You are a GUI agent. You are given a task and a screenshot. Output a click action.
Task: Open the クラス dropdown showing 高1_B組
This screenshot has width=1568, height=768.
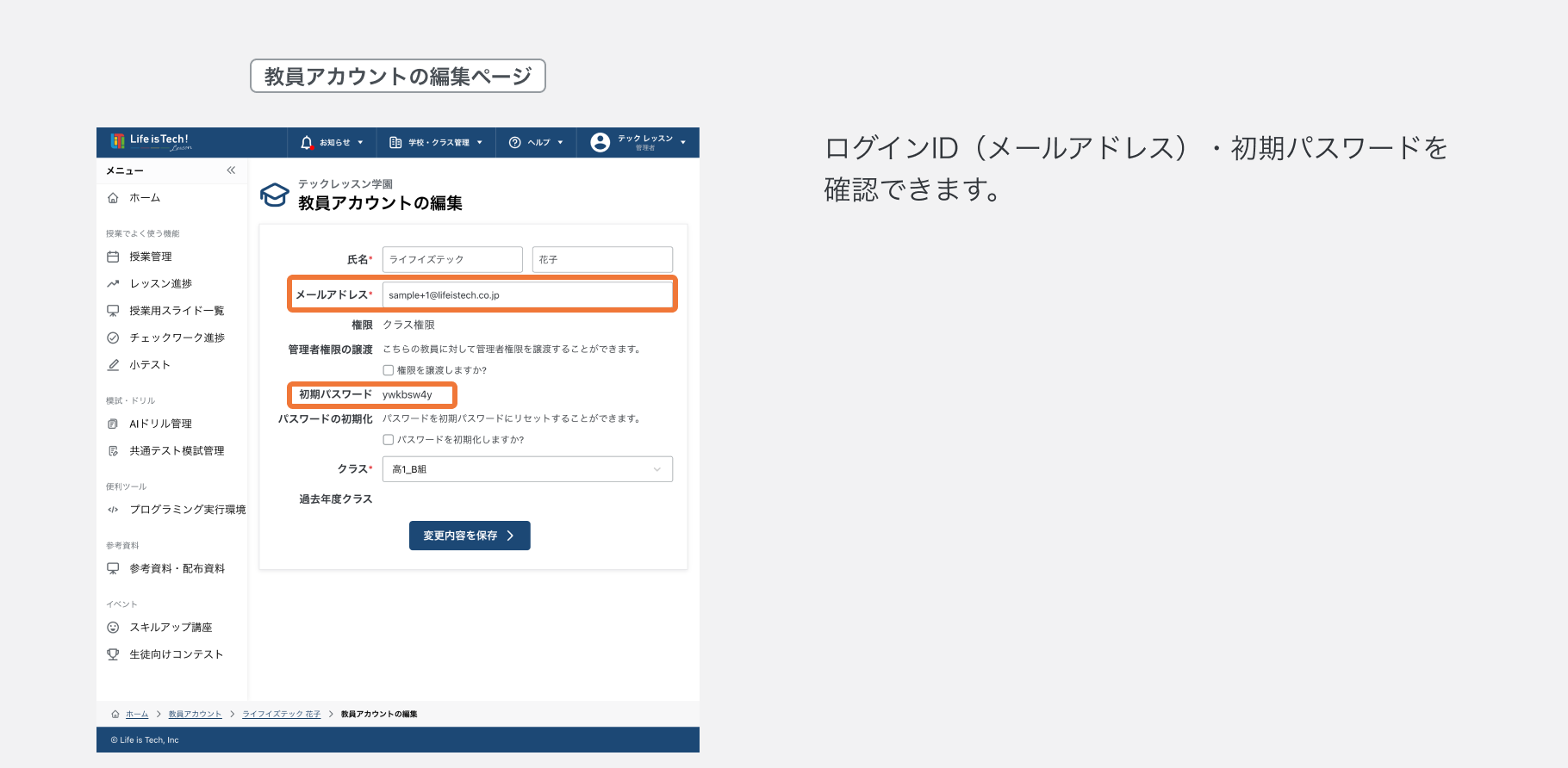pos(527,469)
